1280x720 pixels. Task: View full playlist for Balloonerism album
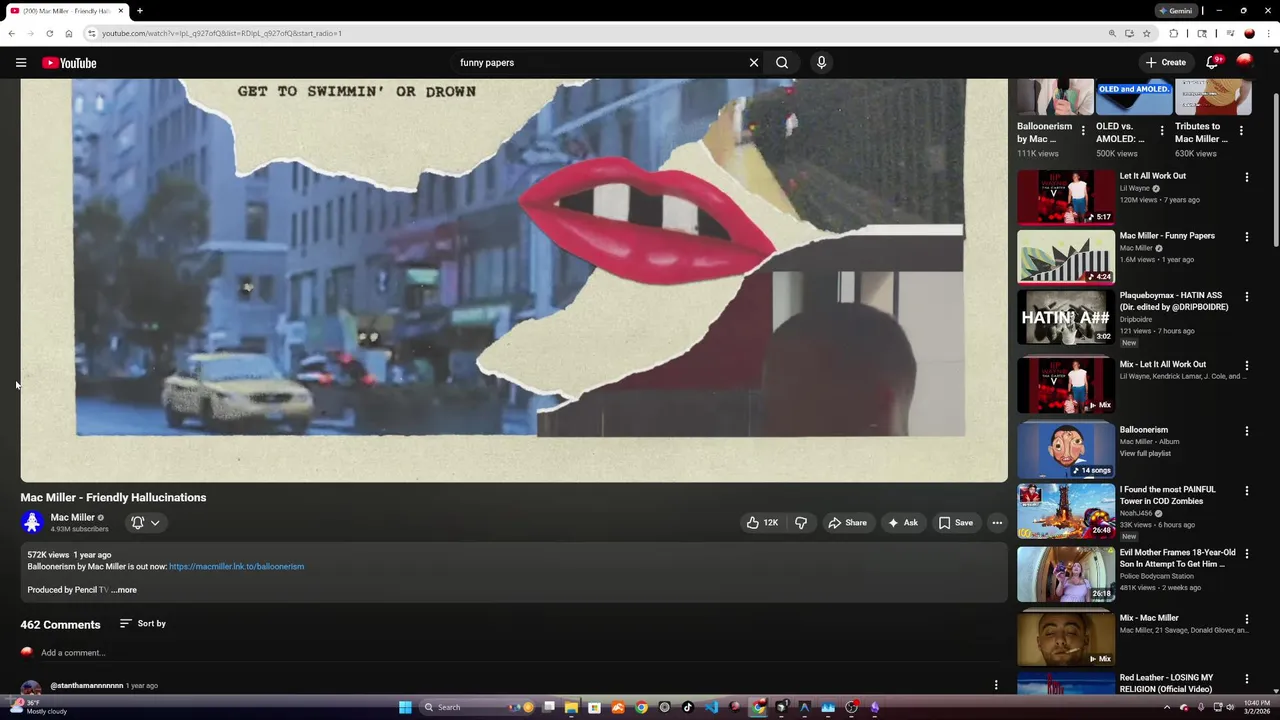tap(1145, 454)
